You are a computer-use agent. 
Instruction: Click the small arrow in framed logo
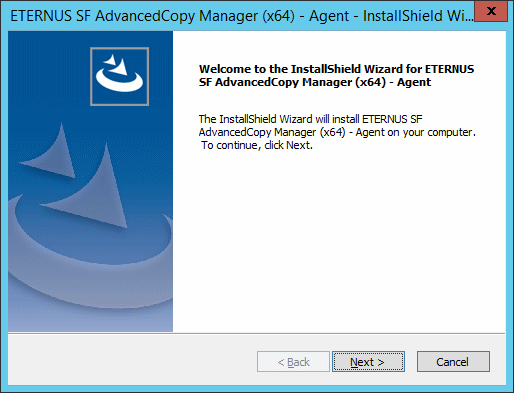(110, 60)
